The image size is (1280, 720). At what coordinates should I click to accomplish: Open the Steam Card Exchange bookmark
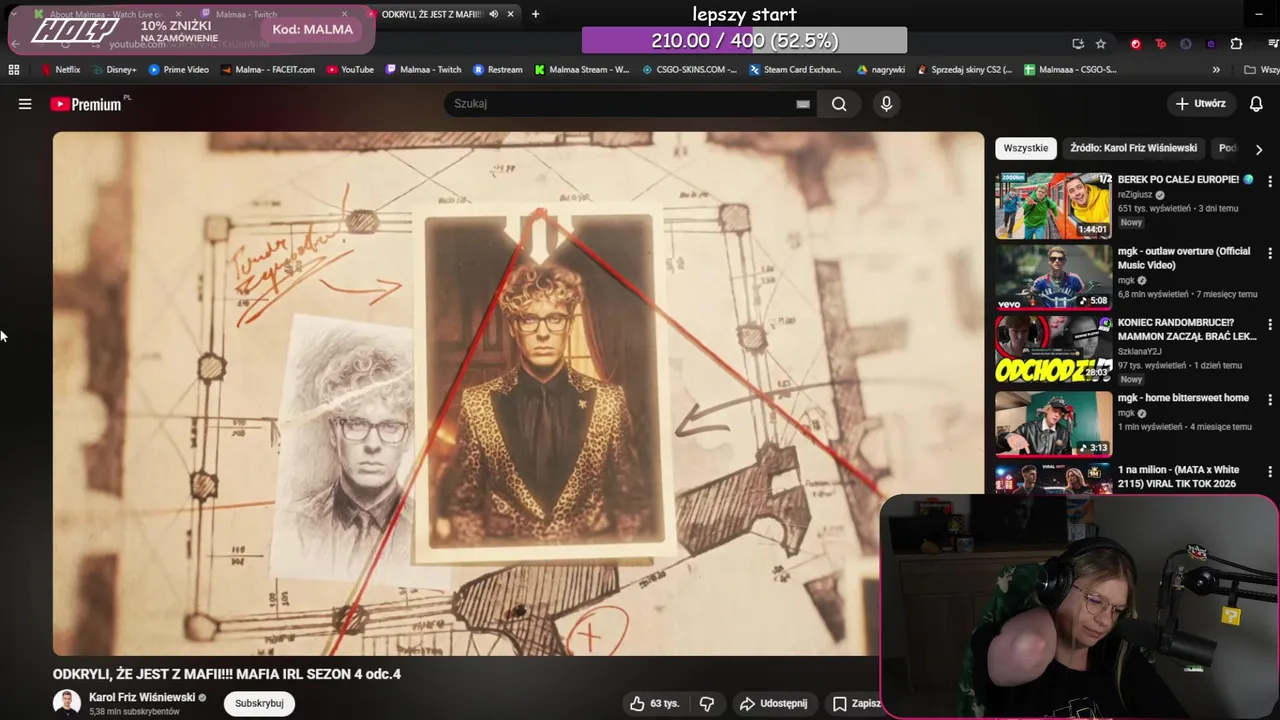tap(795, 70)
